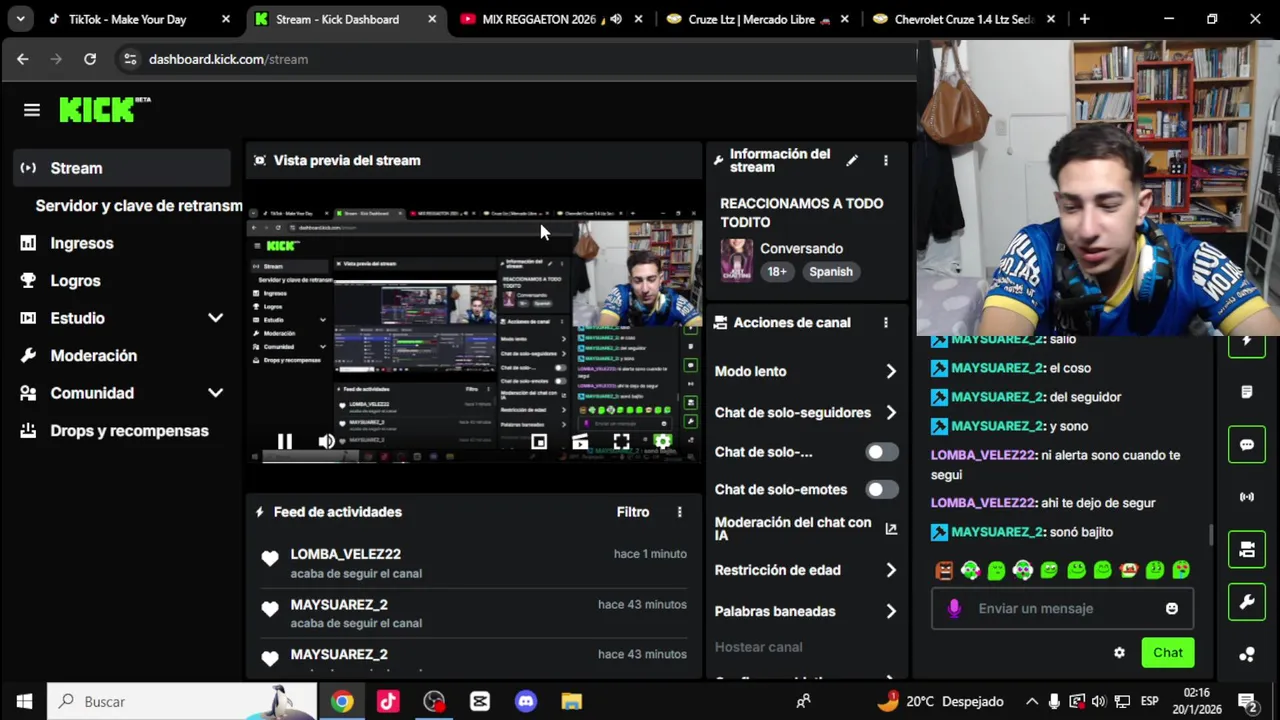Screen dimensions: 1280x720
Task: Open Windows Start menu
Action: pos(24,701)
